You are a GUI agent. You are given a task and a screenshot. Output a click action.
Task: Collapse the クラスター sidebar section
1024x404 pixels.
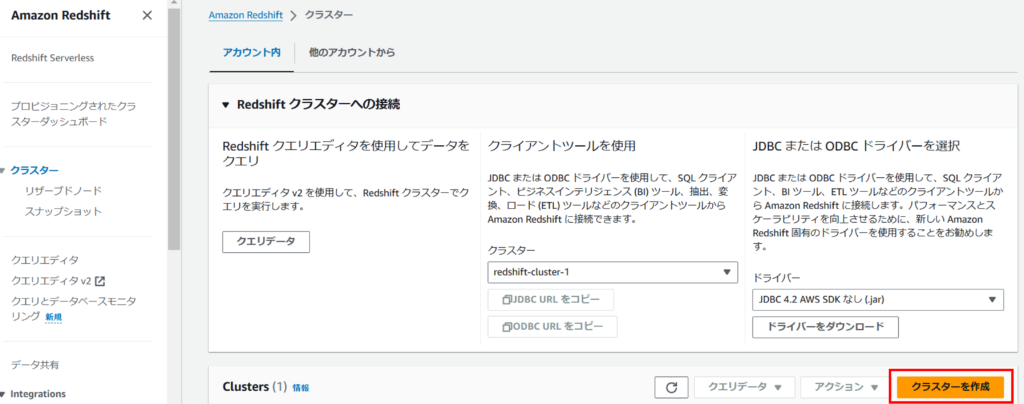click(x=3, y=171)
